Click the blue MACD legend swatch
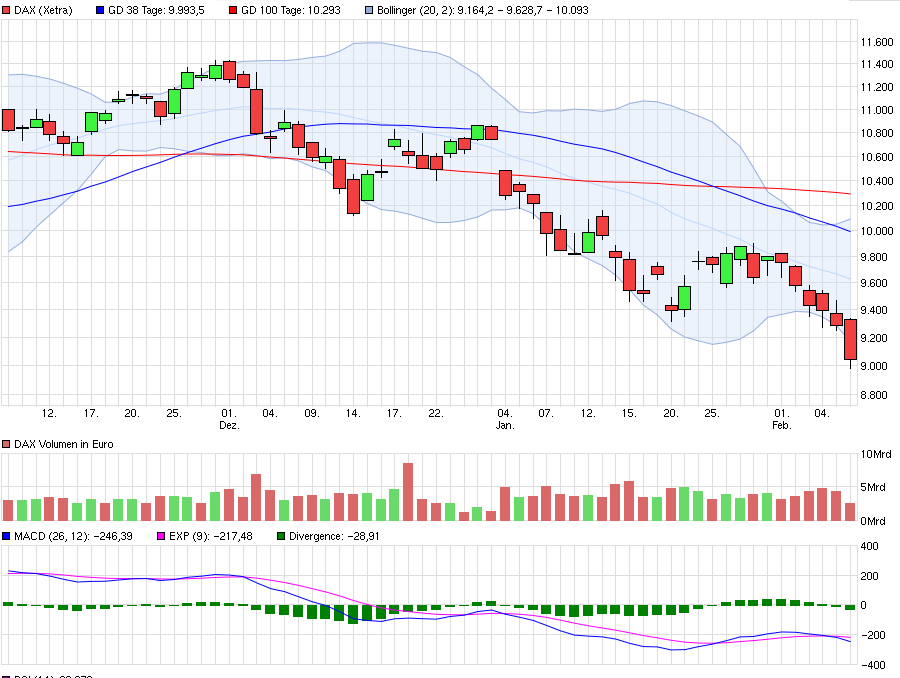 point(6,536)
